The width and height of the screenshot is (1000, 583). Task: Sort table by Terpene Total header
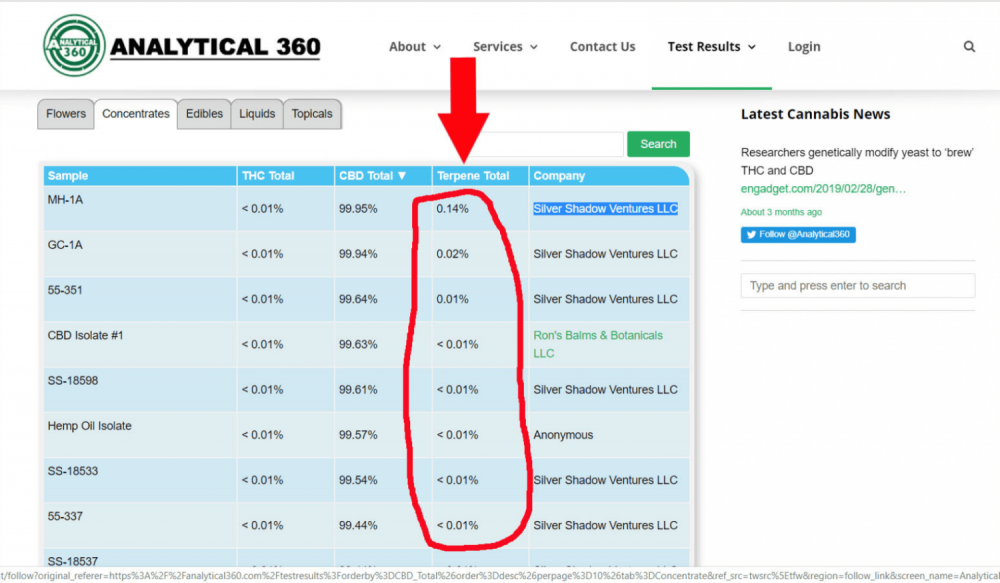473,175
